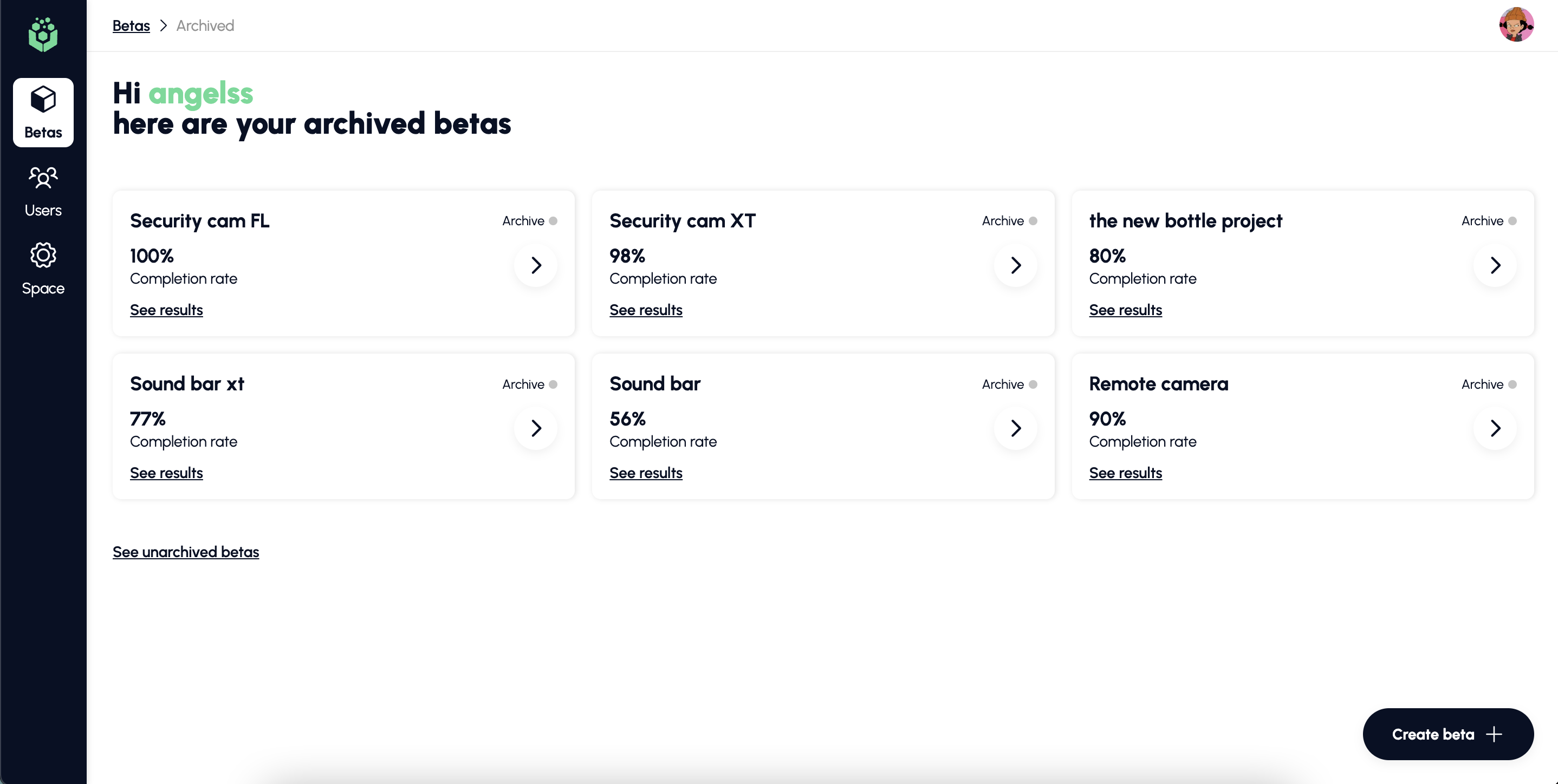Viewport: 1558px width, 784px height.
Task: See results for Remote camera
Action: tap(1125, 473)
